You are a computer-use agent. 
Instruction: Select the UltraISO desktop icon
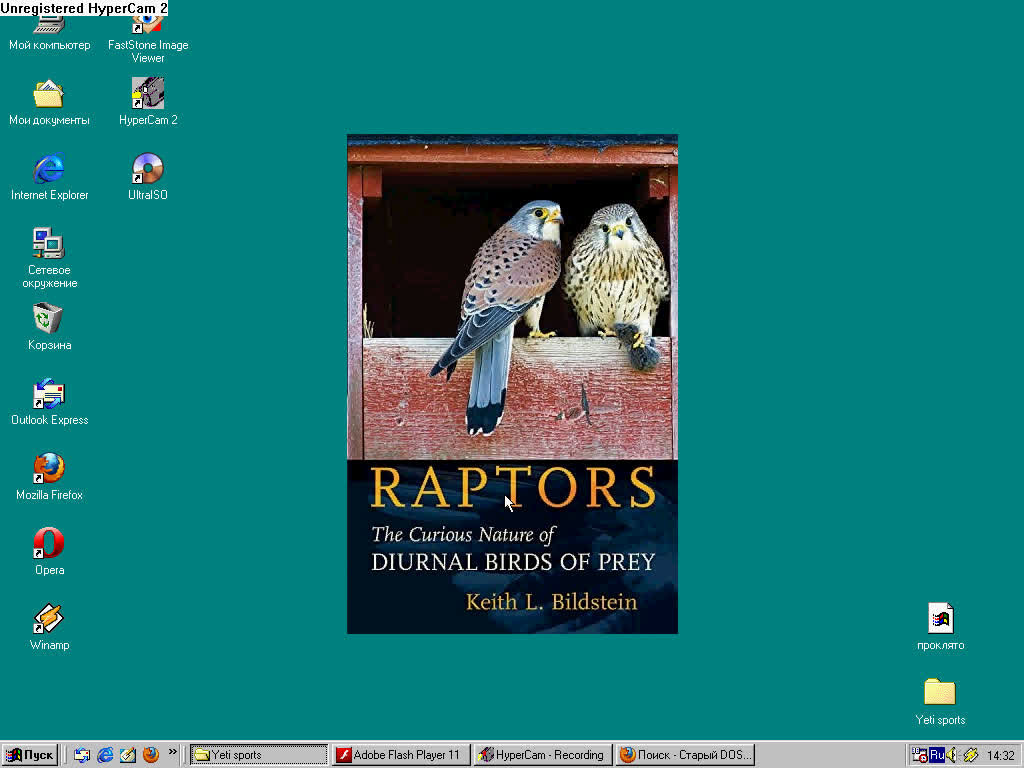pyautogui.click(x=148, y=170)
